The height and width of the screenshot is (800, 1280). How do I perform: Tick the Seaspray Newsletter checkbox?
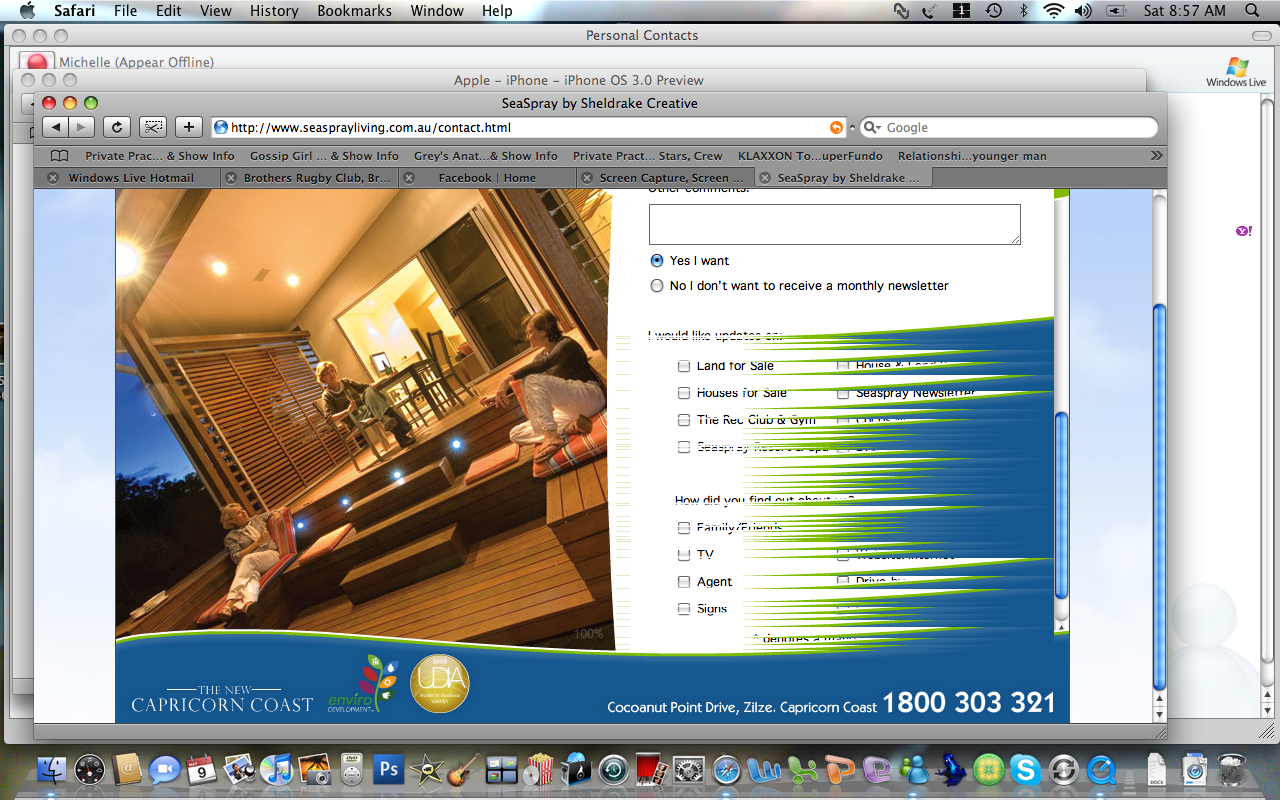[843, 393]
